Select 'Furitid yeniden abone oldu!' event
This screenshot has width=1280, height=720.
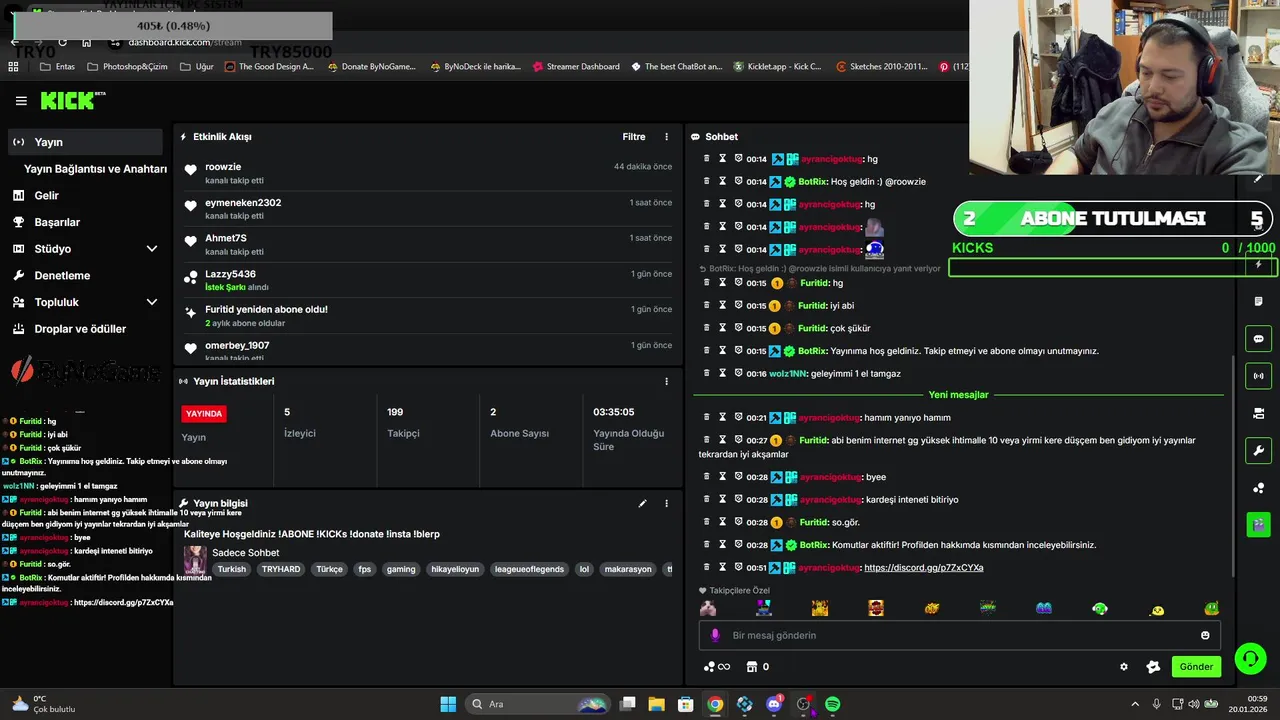point(428,316)
